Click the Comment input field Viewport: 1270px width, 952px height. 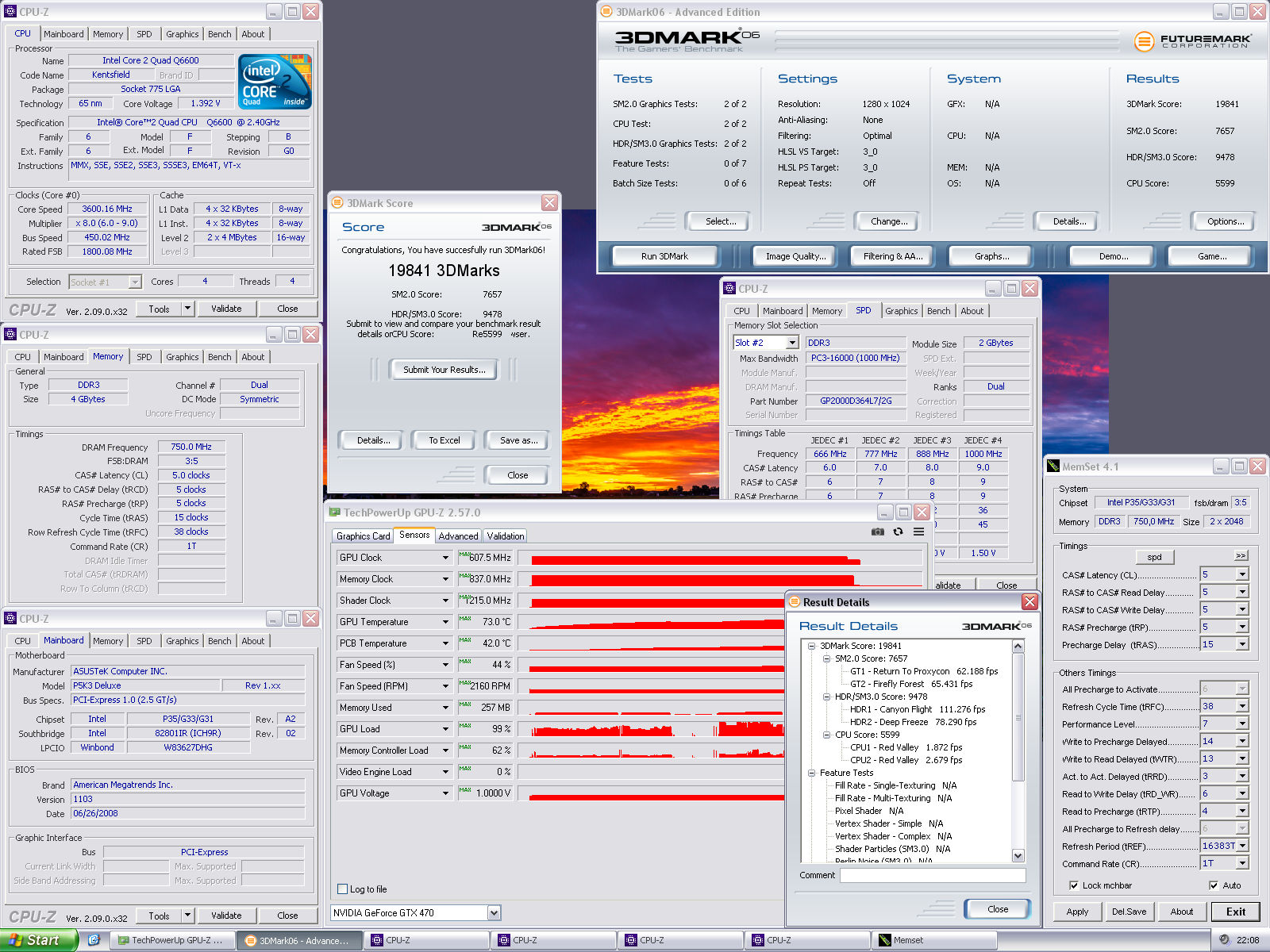[x=933, y=875]
